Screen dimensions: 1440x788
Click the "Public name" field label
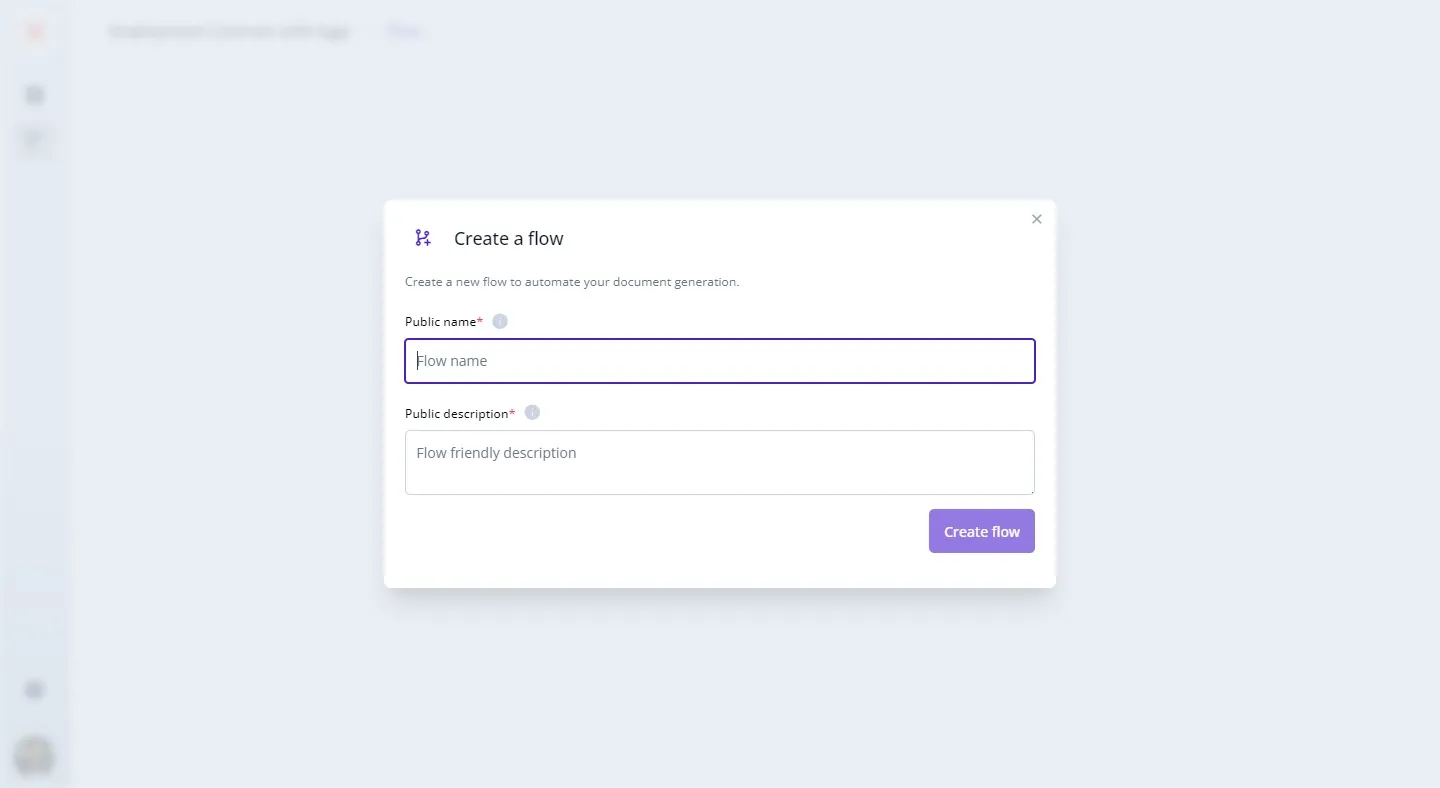440,321
